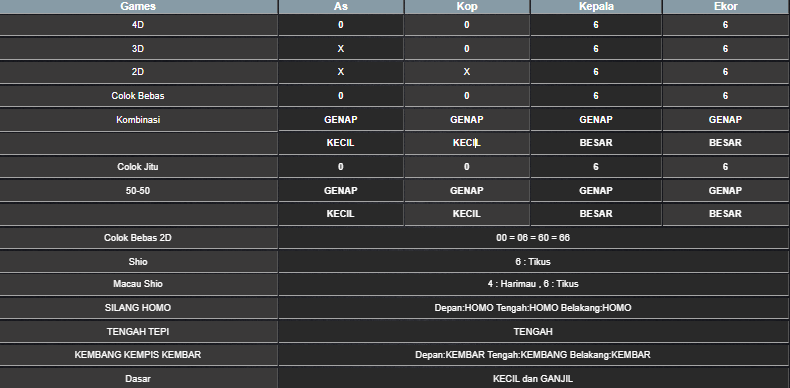The width and height of the screenshot is (790, 388).
Task: Click the Ekor column header
Action: (726, 7)
